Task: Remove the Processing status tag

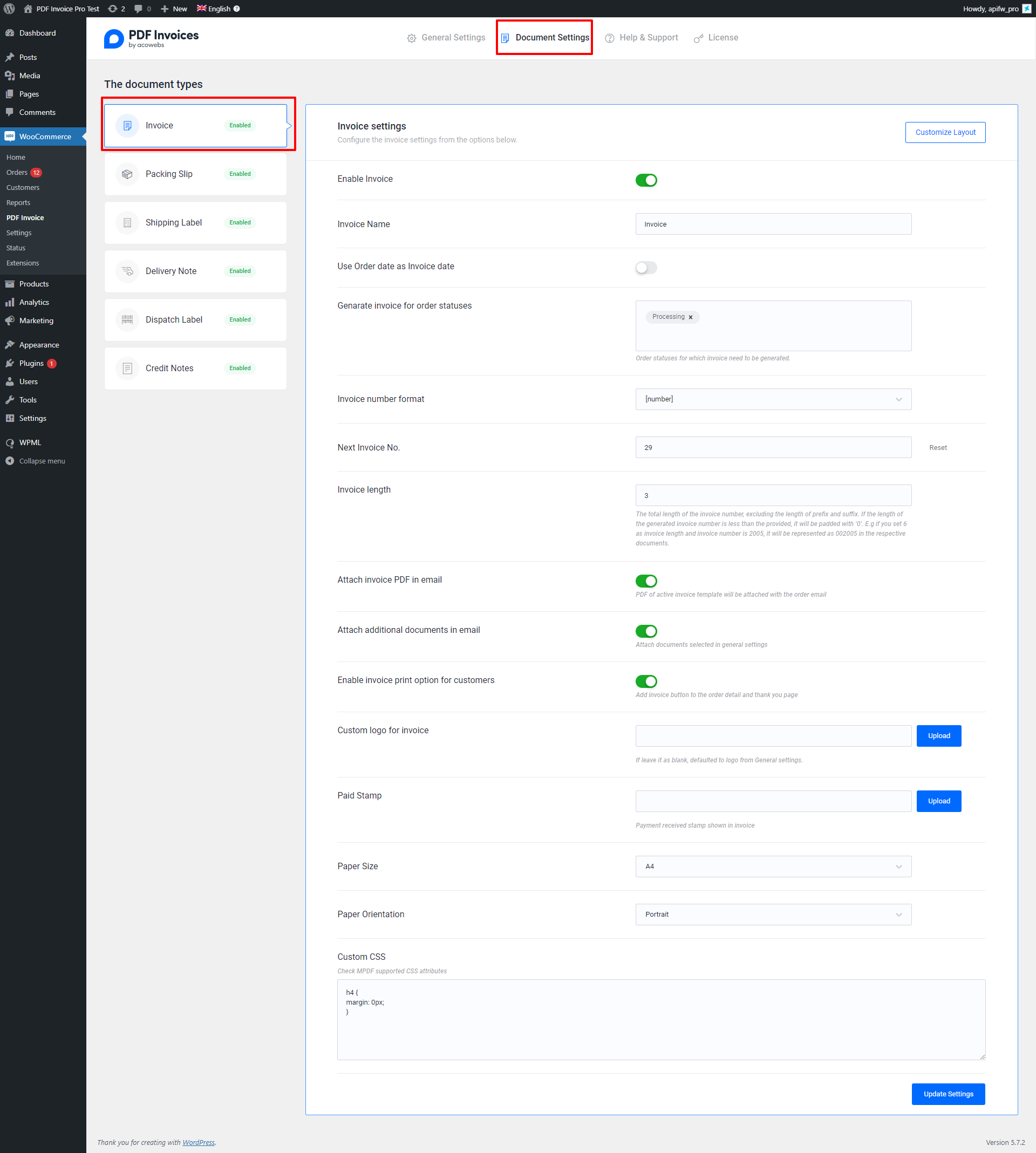Action: 691,318
